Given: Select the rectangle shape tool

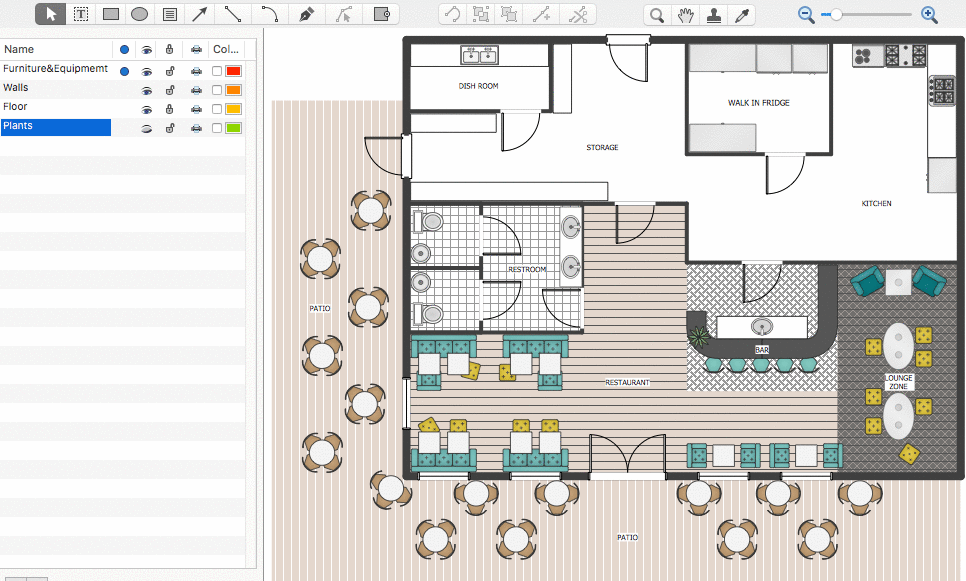Looking at the screenshot, I should 111,14.
